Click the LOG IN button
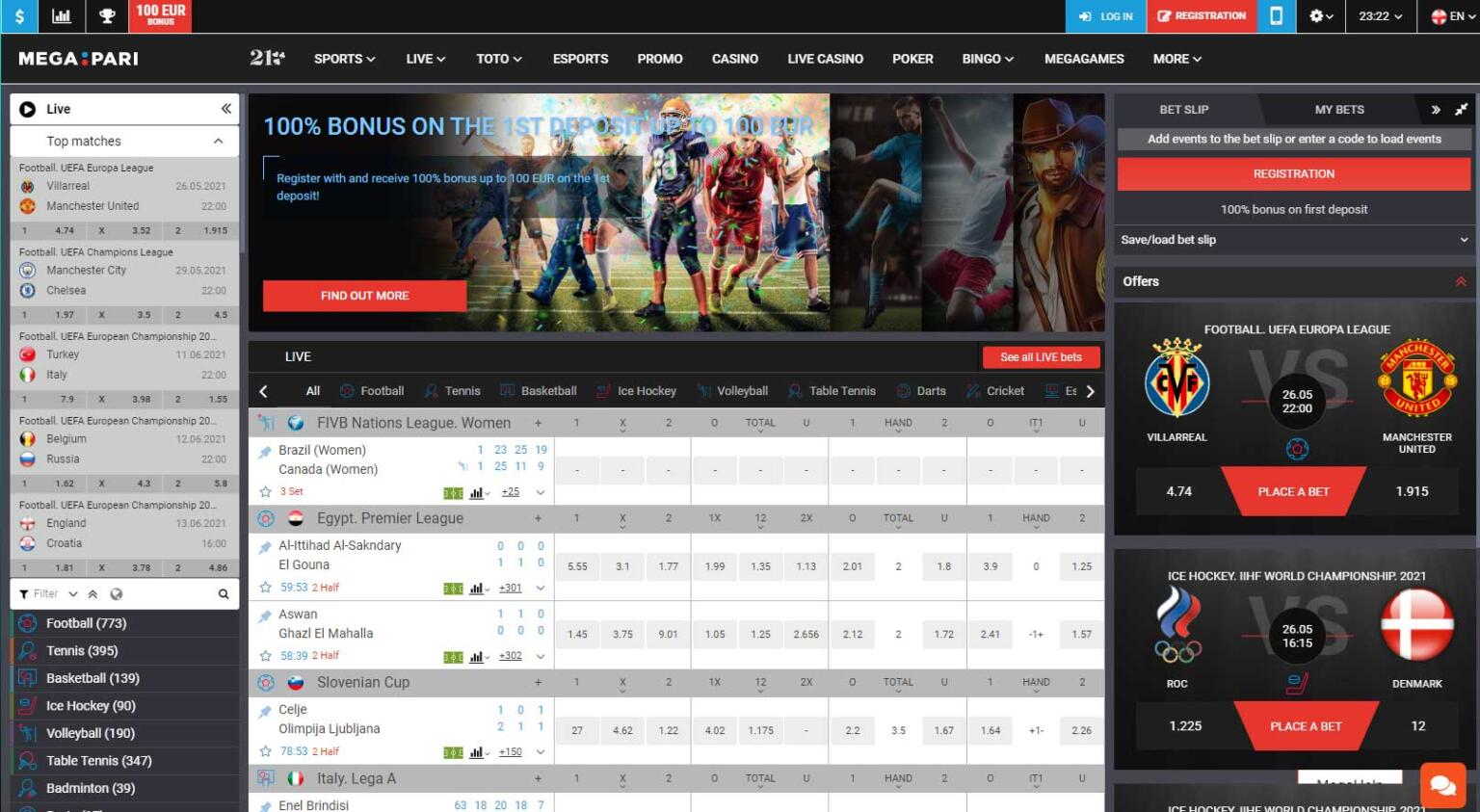 pos(1105,16)
